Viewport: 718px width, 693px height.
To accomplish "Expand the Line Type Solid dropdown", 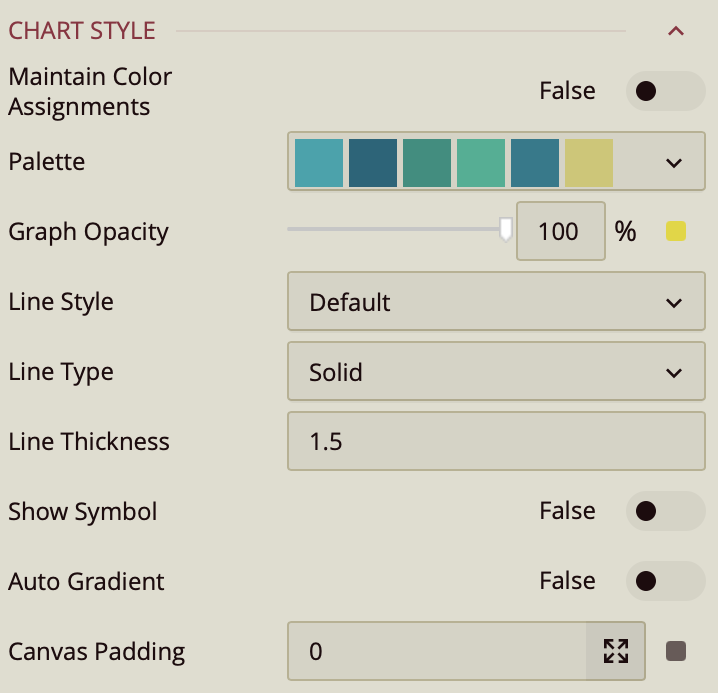I will [x=495, y=372].
